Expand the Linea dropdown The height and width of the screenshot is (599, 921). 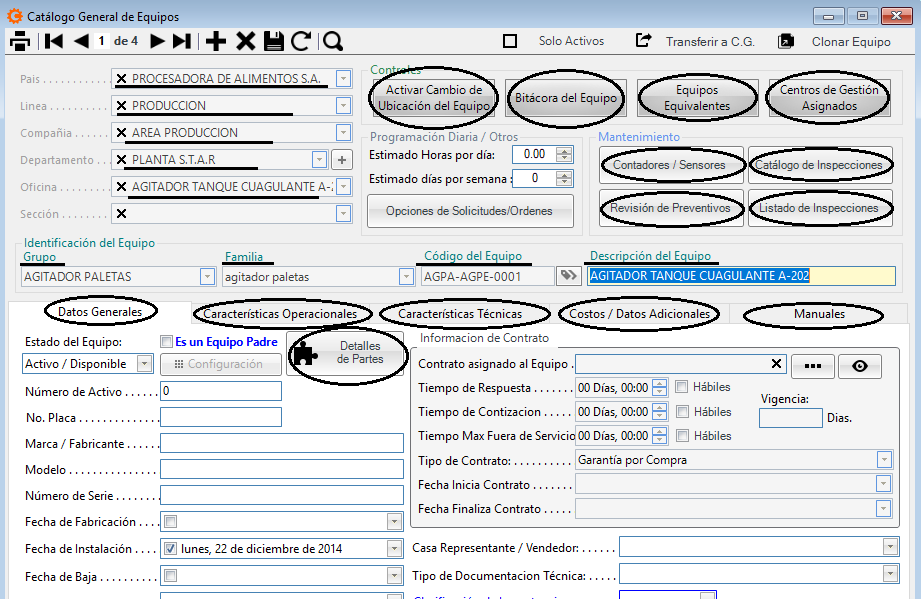coord(344,106)
